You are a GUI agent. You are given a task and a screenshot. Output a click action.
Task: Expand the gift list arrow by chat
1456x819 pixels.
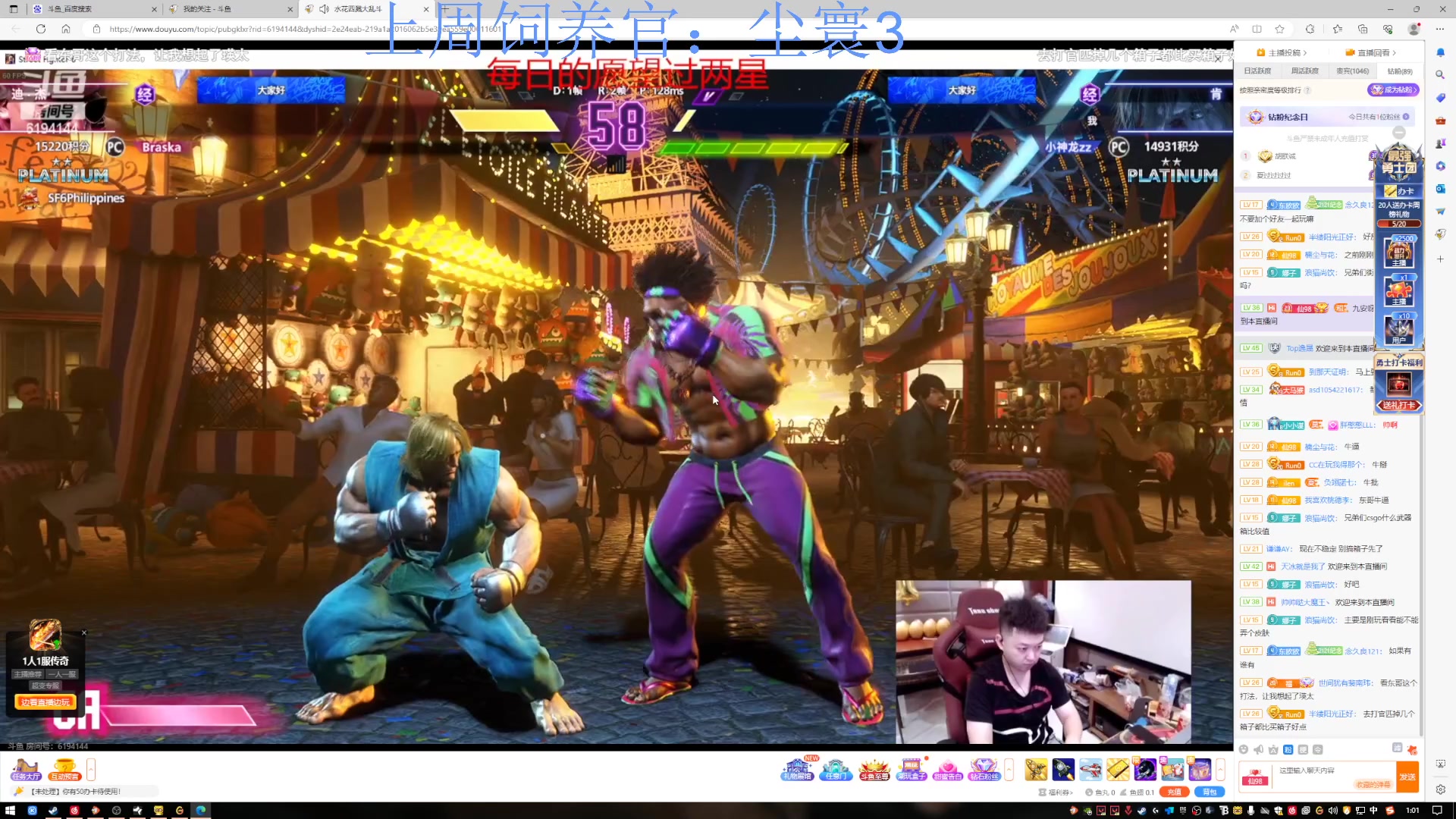tap(1220, 769)
